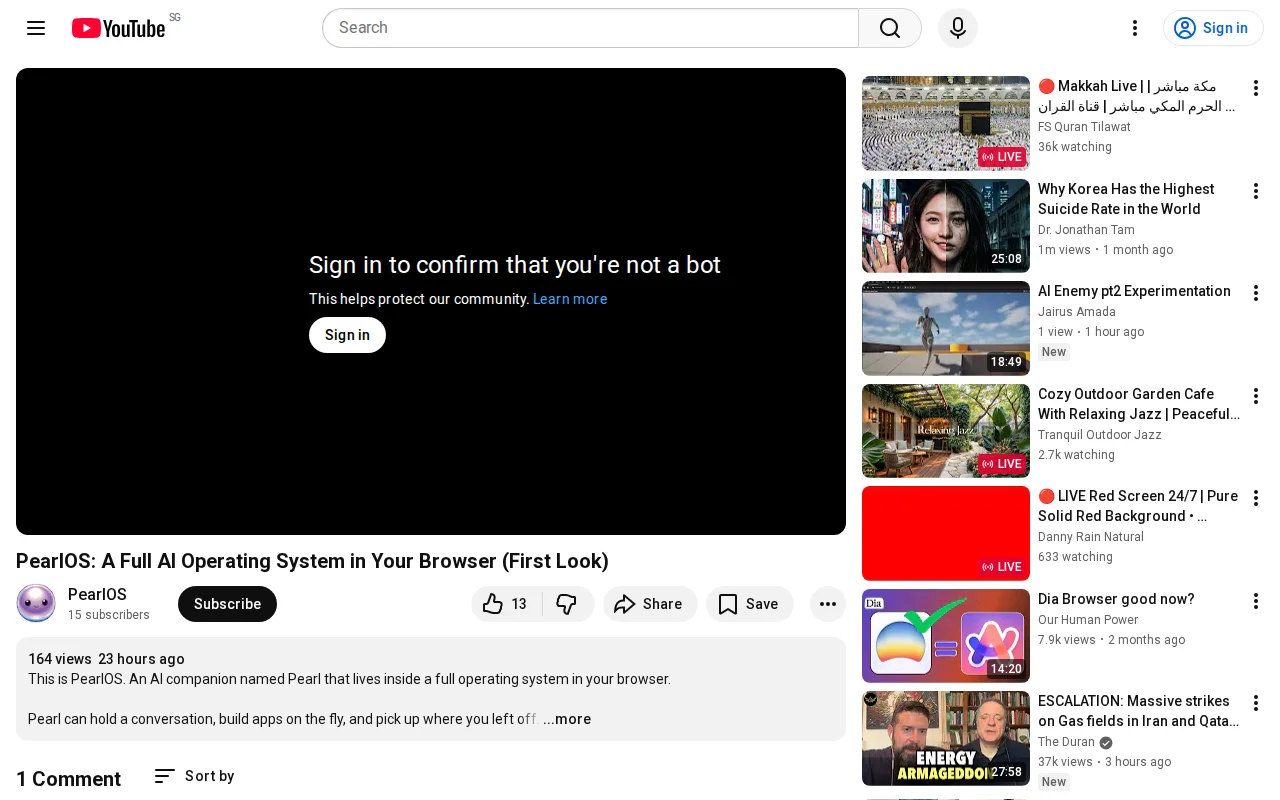Open options menu for Dia Browser video
Image resolution: width=1280 pixels, height=800 pixels.
(1256, 601)
